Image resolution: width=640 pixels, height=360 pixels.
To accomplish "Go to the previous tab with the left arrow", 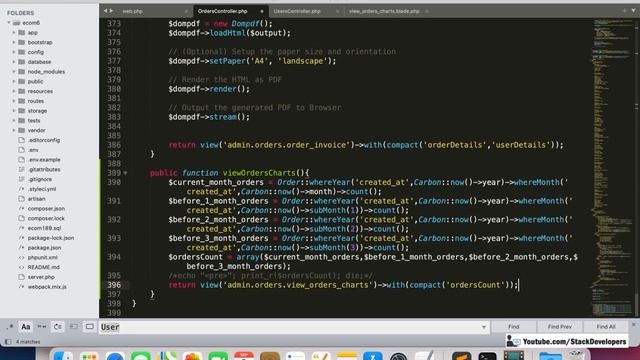I will (105, 11).
